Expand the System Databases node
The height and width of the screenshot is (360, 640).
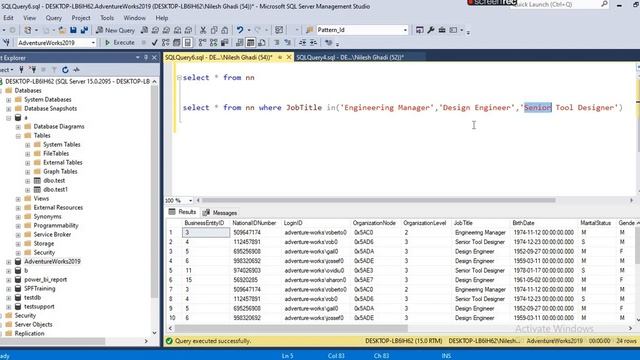click(9, 100)
